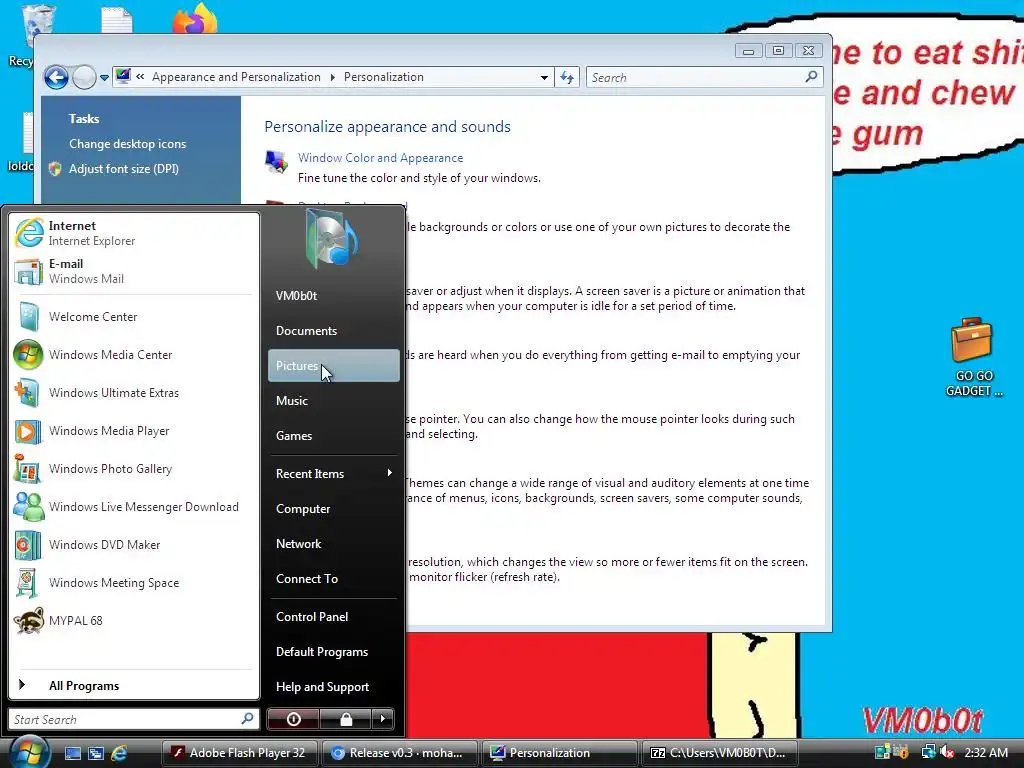Open Games from Start menu

click(x=333, y=436)
